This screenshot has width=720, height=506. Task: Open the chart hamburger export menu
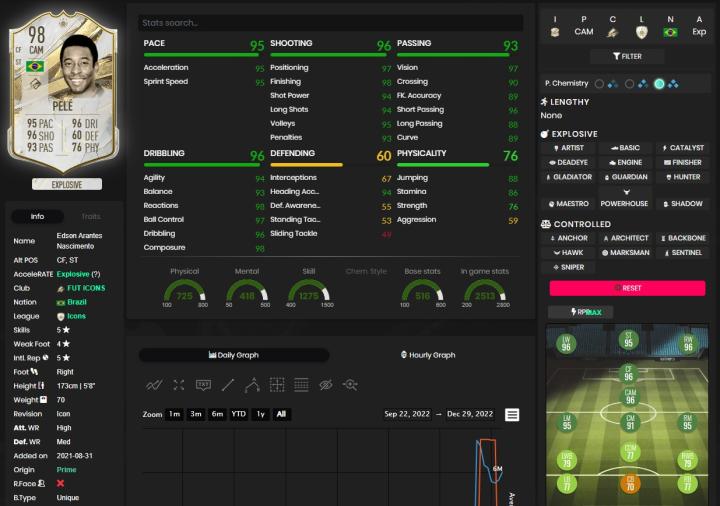point(512,415)
